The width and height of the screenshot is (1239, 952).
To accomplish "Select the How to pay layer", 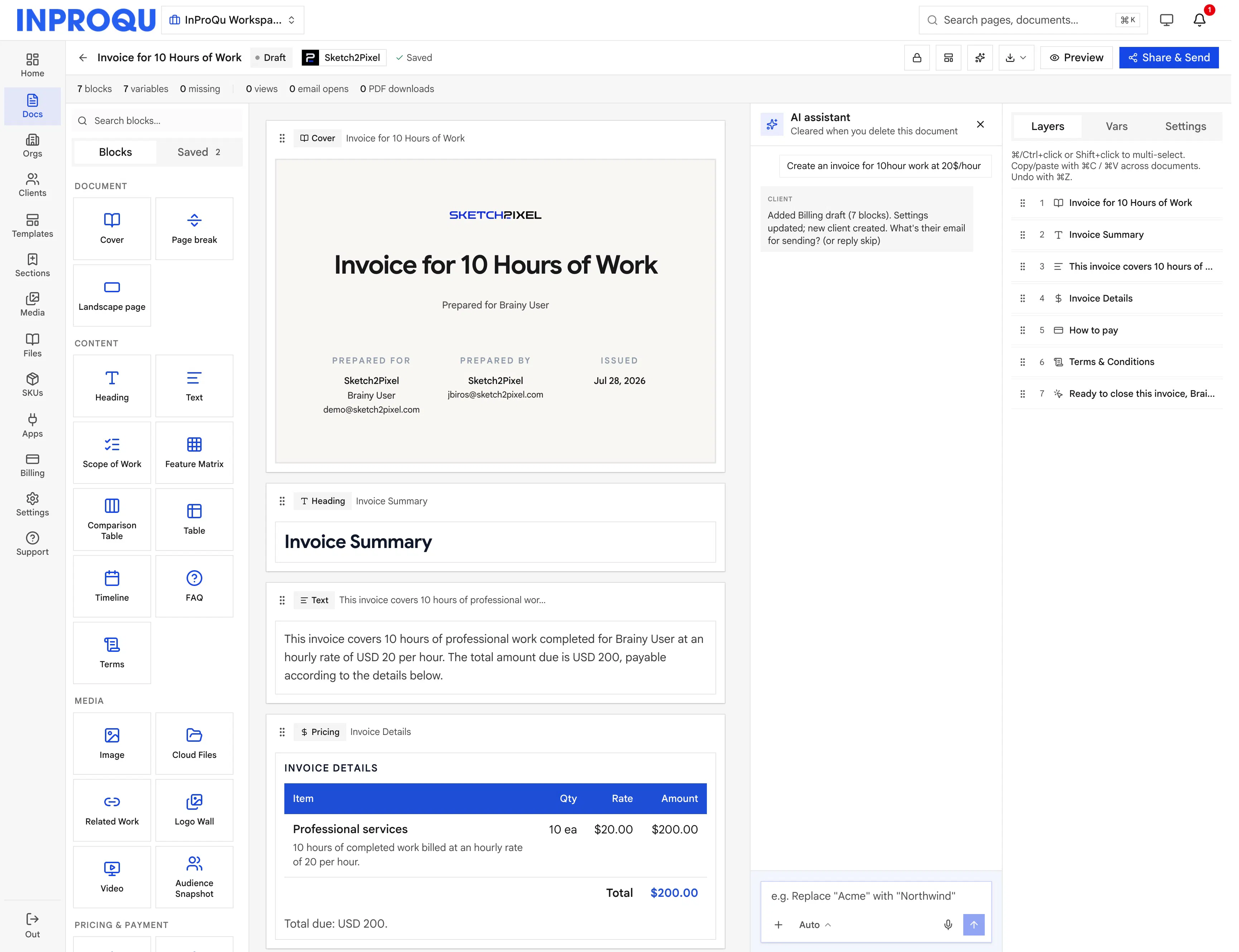I will point(1117,330).
